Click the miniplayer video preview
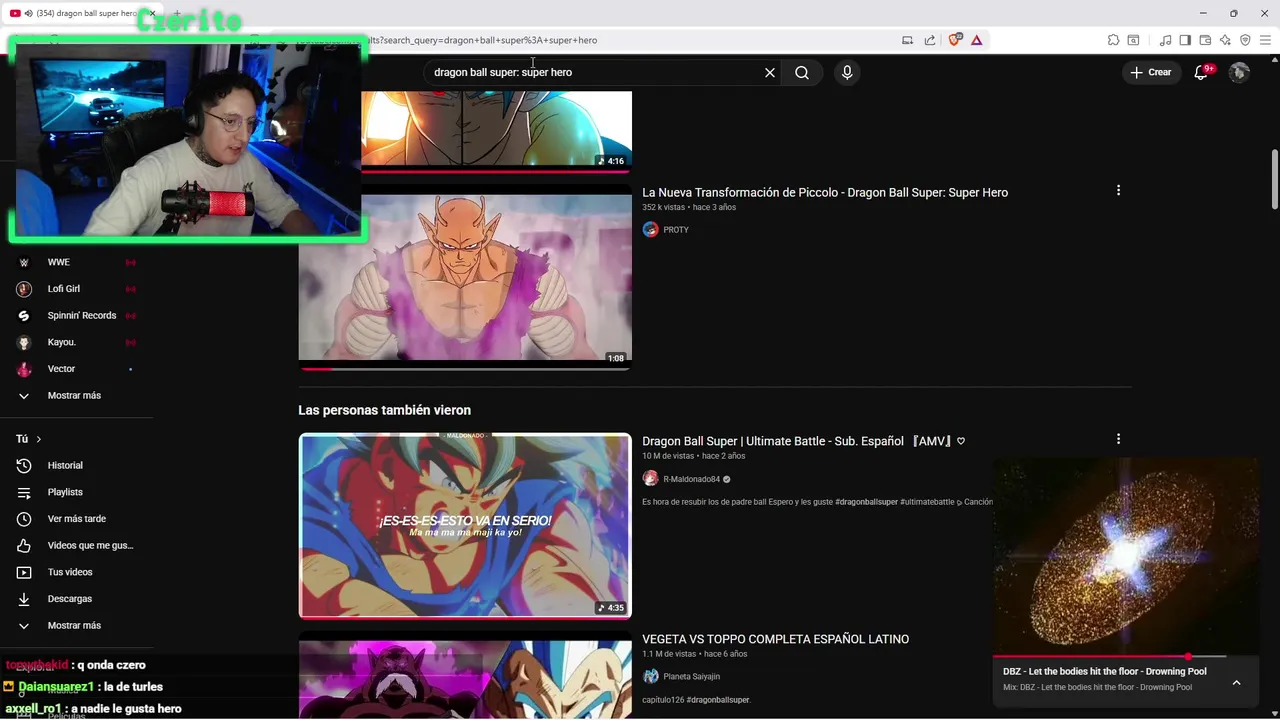 [x=1125, y=556]
